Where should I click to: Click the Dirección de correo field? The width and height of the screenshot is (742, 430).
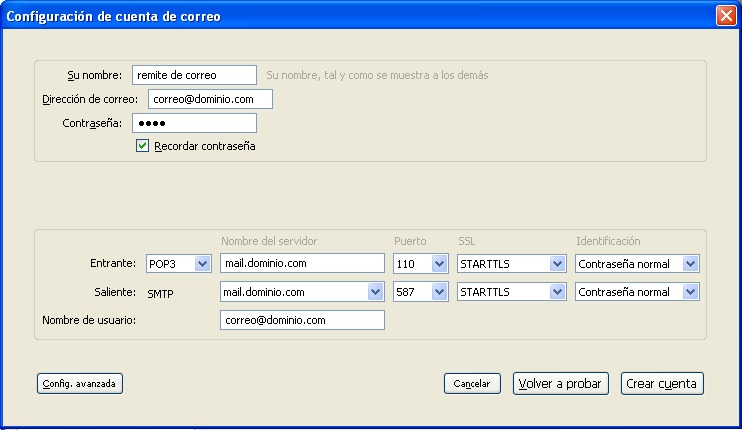point(210,99)
